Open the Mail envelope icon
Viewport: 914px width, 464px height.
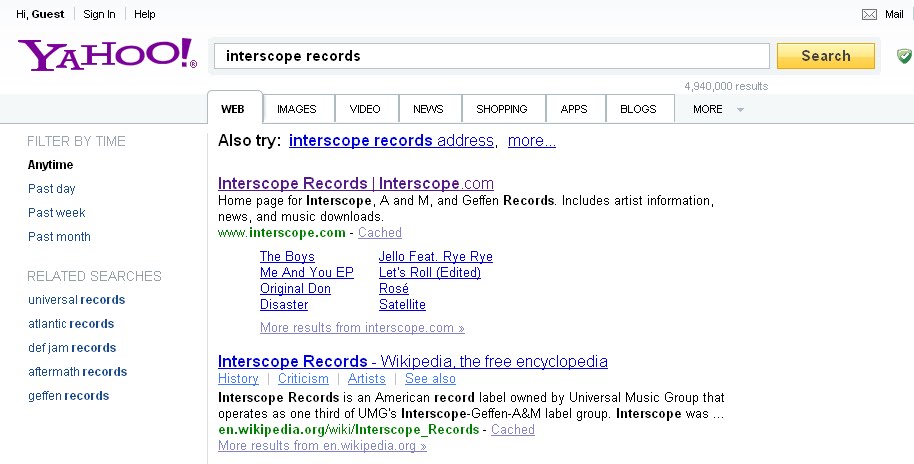pyautogui.click(x=869, y=15)
